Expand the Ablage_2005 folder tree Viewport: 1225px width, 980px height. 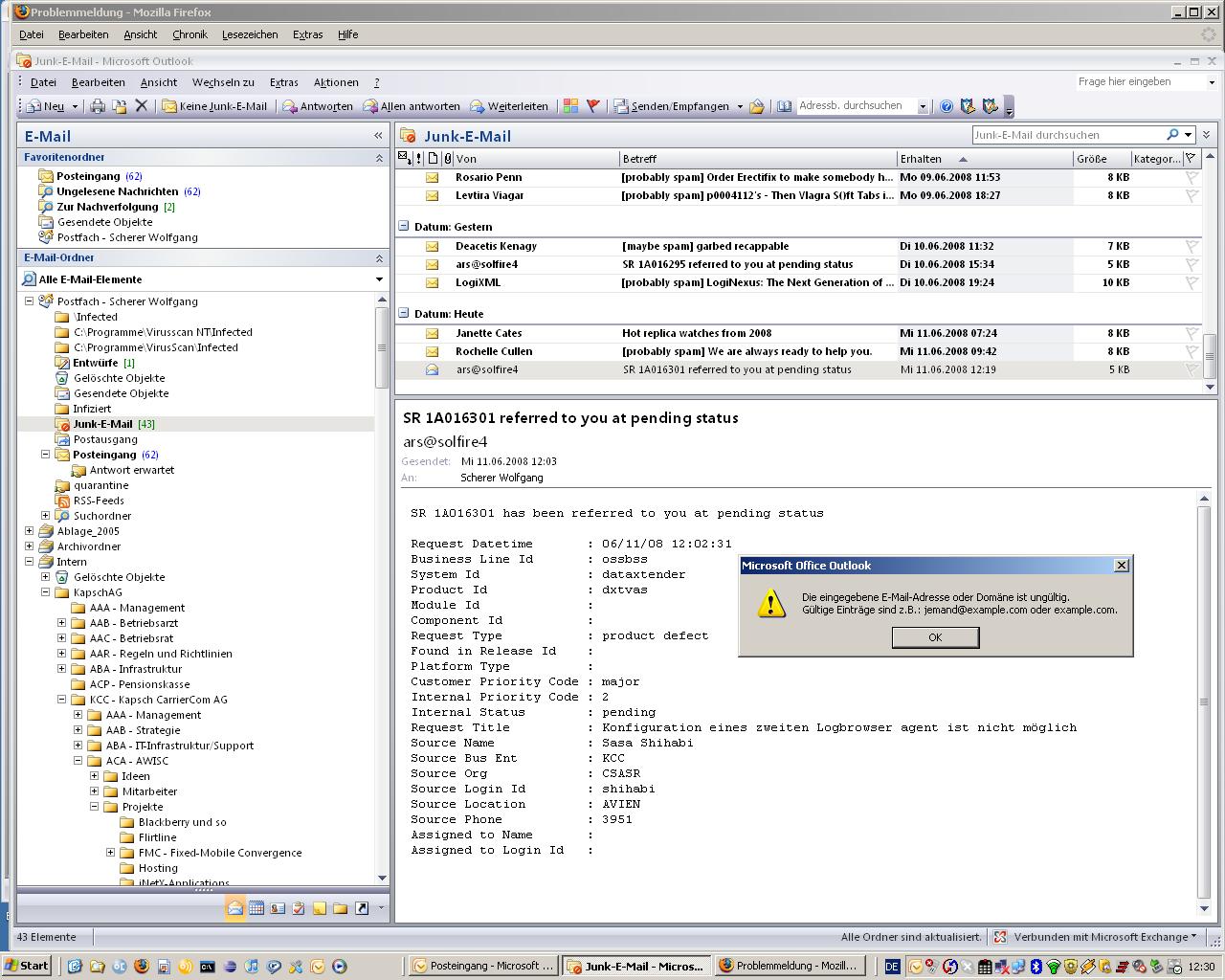[x=29, y=531]
